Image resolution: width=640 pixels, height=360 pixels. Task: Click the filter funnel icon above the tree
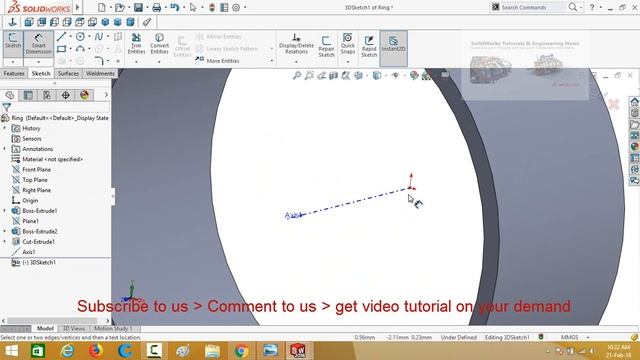coord(7,107)
